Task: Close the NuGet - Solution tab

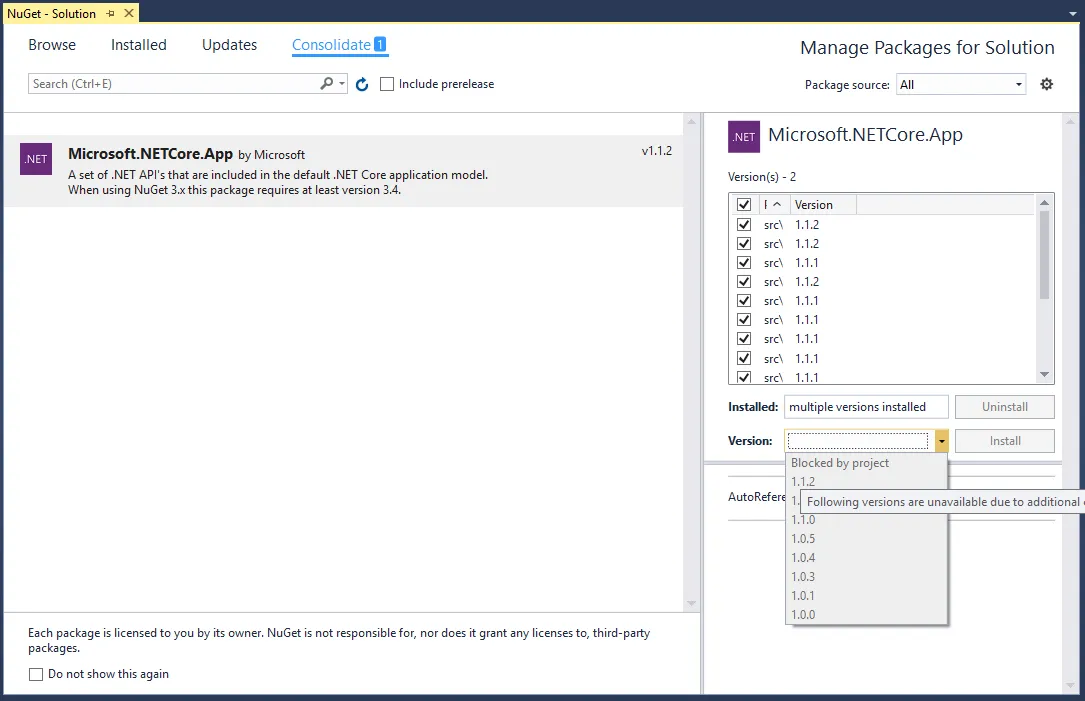Action: 129,13
